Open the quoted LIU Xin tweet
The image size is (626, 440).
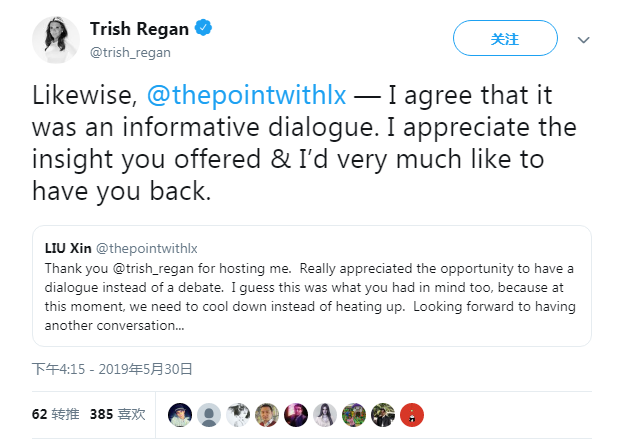click(x=312, y=286)
